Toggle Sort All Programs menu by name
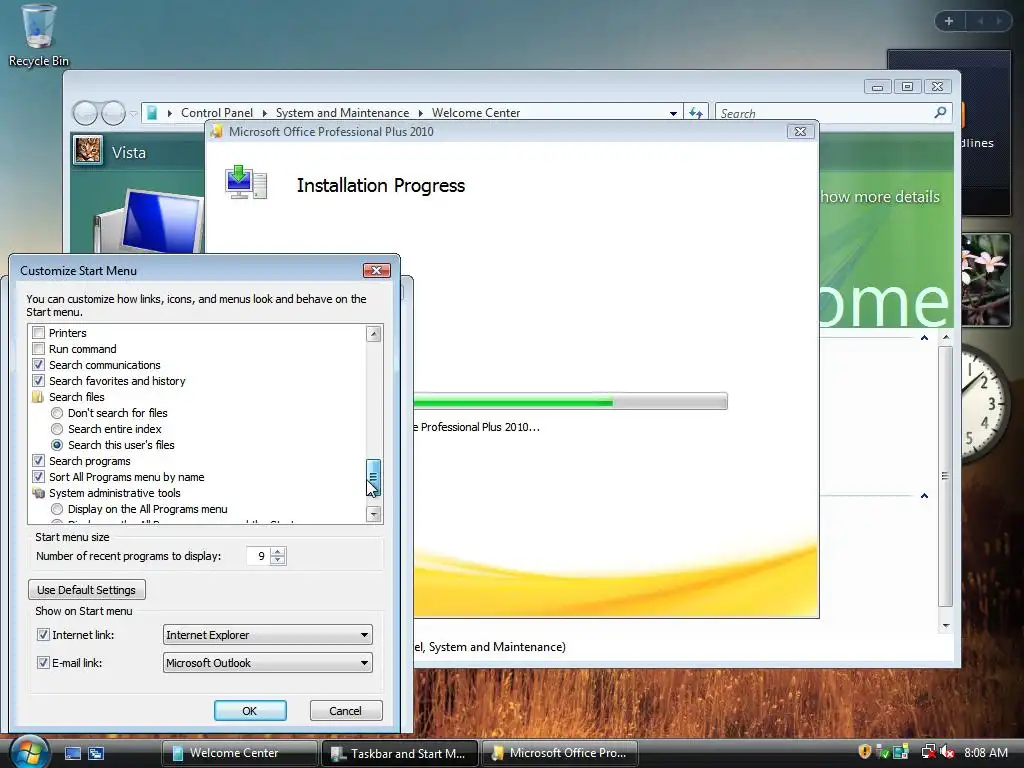Screen dimensions: 1024x768 (x=39, y=477)
